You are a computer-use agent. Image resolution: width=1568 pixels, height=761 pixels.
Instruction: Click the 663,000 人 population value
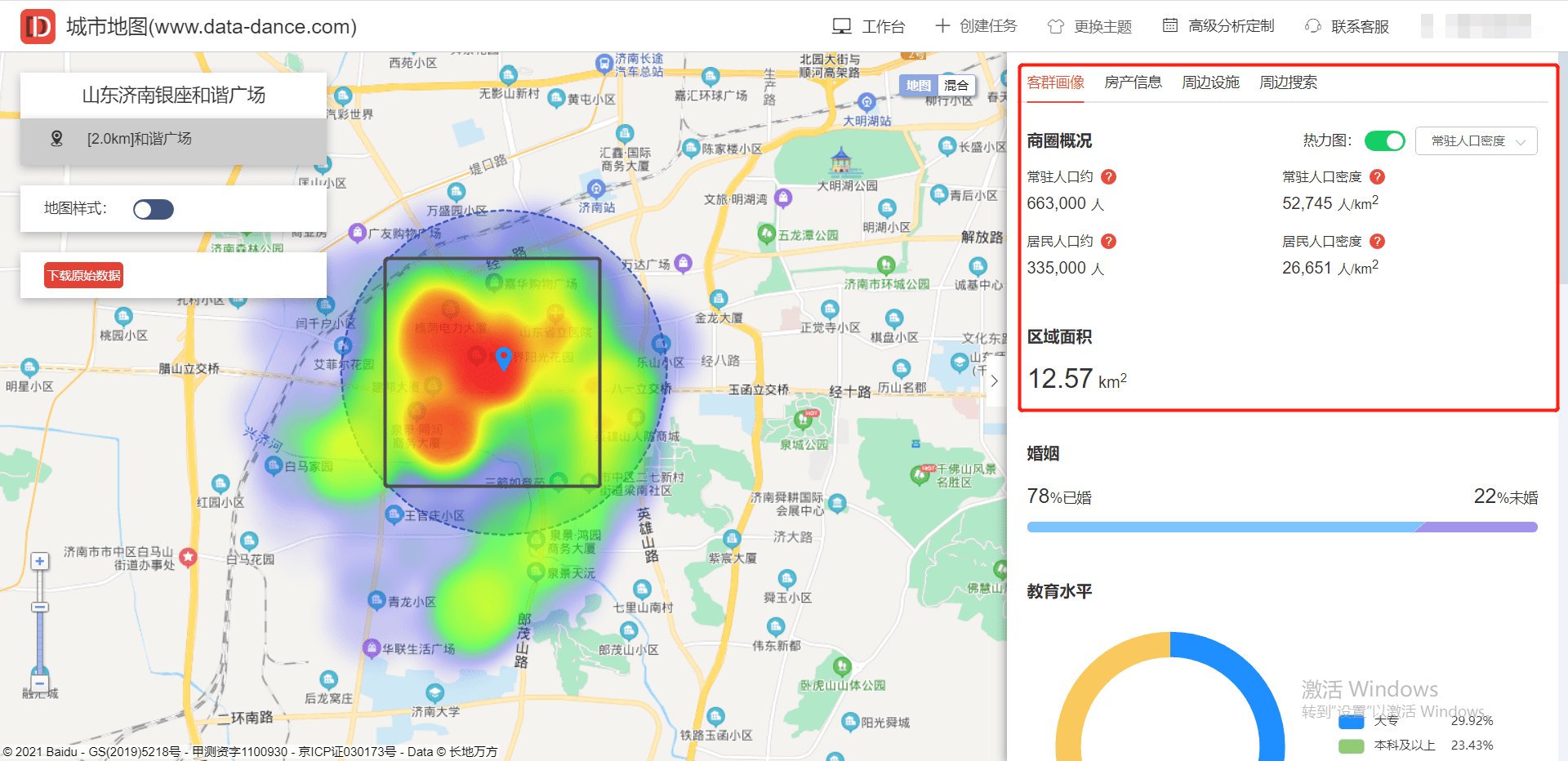click(x=1065, y=203)
